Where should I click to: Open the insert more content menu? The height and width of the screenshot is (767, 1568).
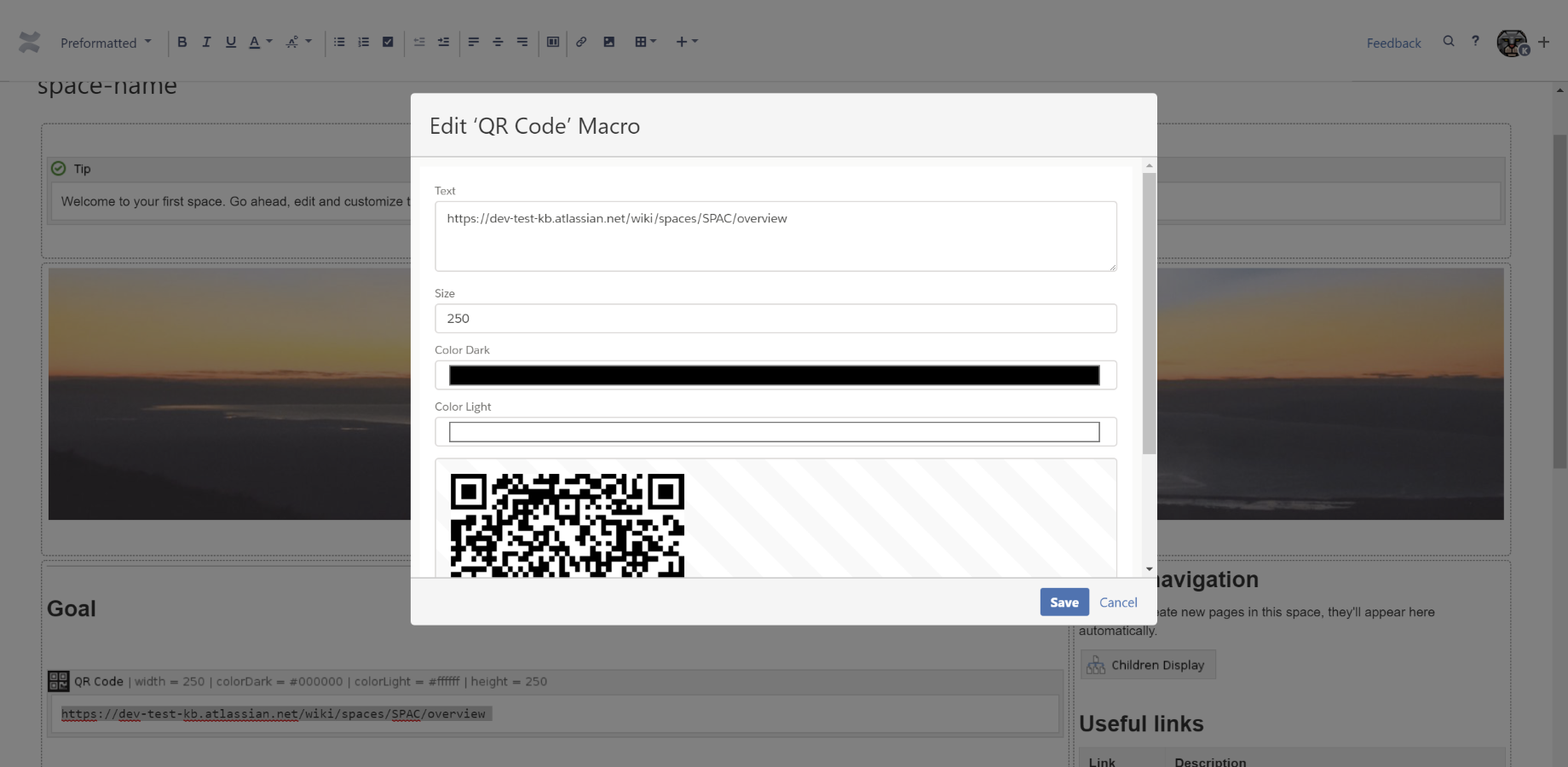click(687, 42)
